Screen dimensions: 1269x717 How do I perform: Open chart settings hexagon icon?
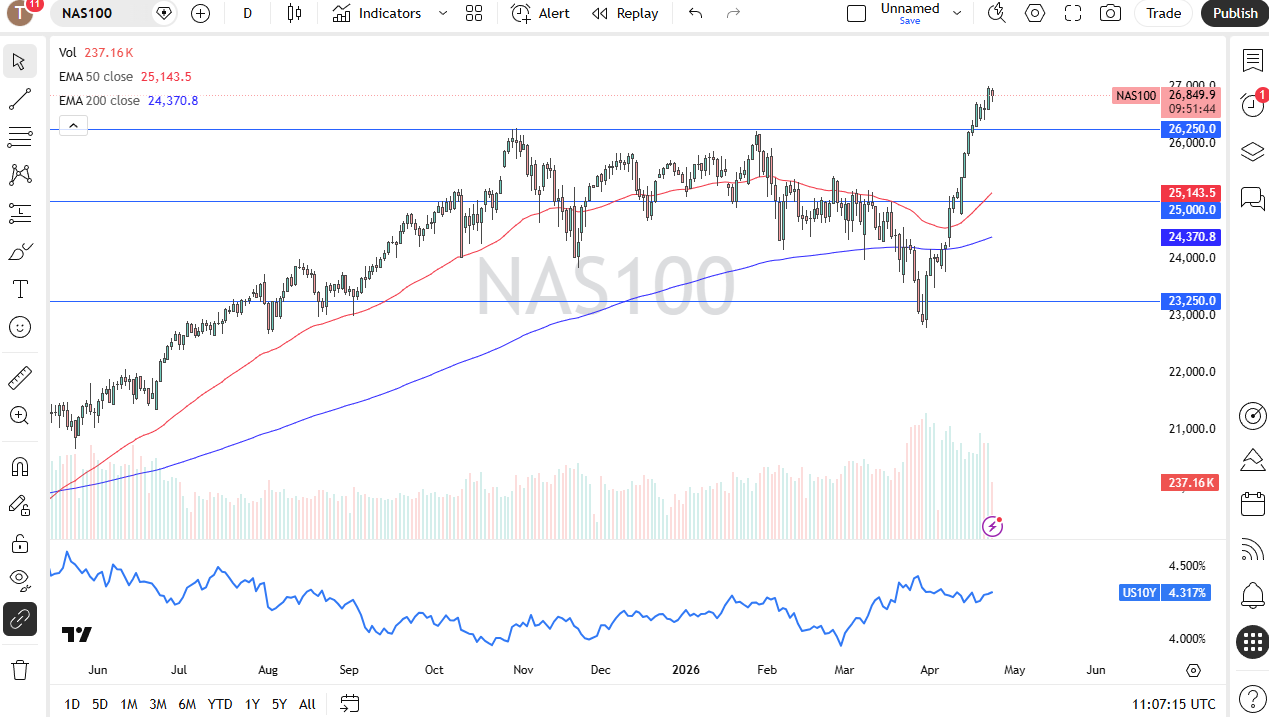(1035, 13)
